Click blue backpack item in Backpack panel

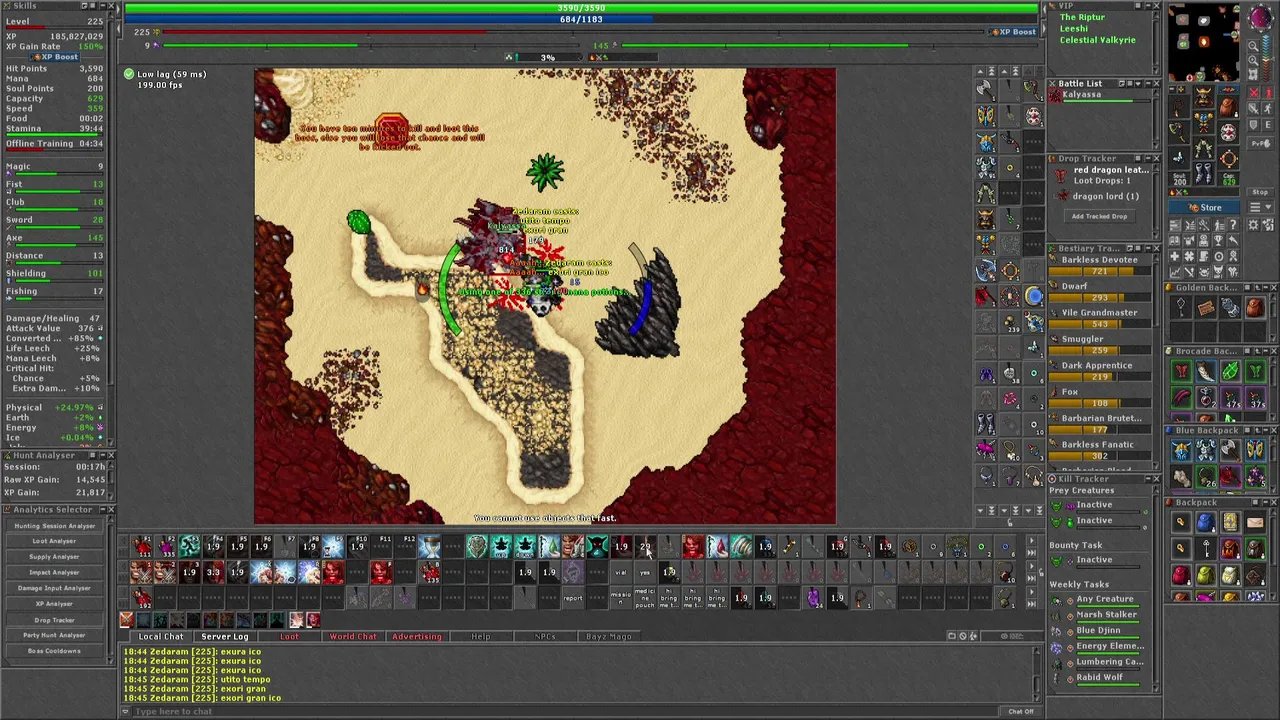[1206, 522]
